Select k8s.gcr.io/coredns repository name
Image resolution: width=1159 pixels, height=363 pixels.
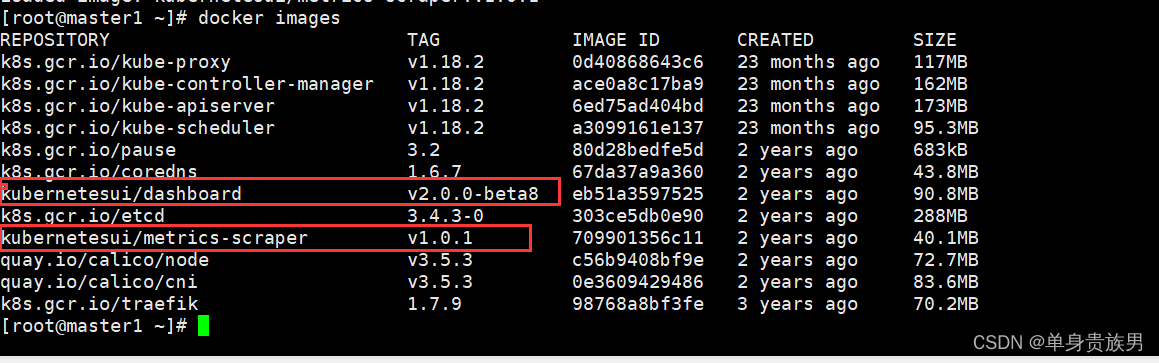(x=99, y=172)
